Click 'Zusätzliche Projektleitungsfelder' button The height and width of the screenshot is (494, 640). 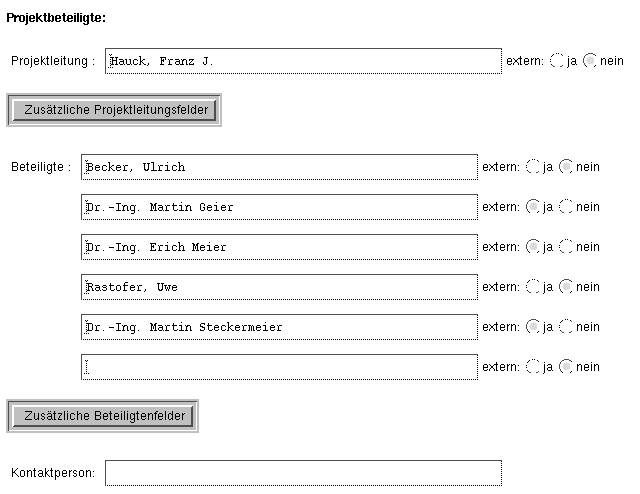(x=113, y=109)
